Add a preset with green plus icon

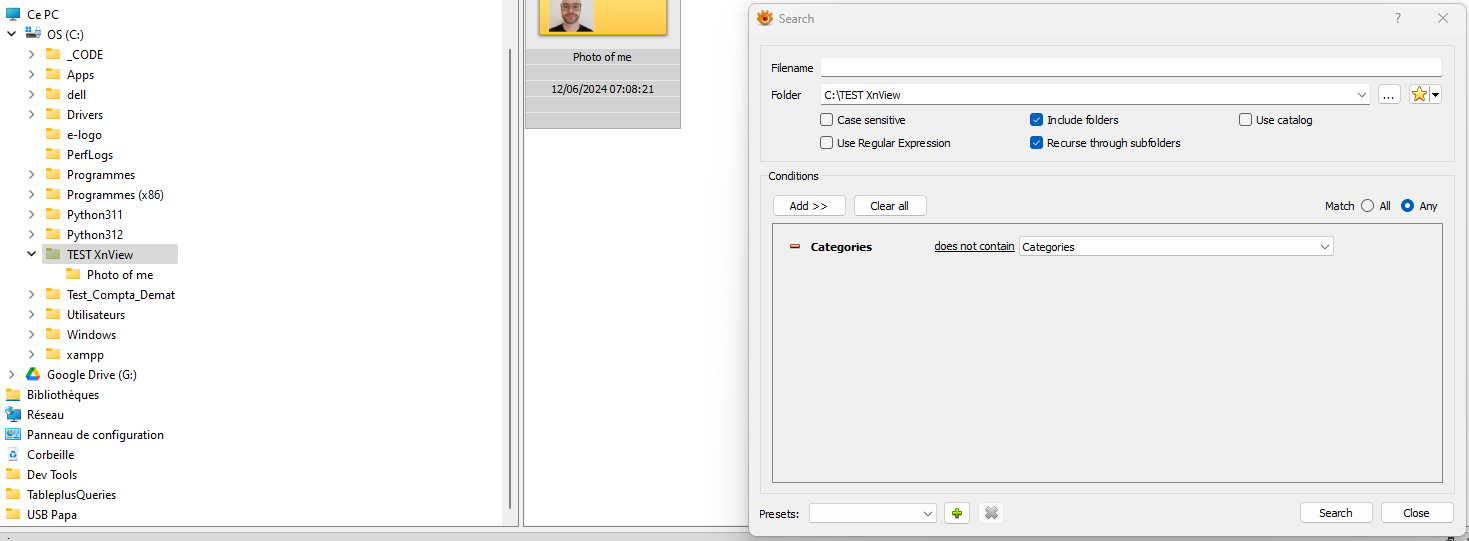point(957,513)
